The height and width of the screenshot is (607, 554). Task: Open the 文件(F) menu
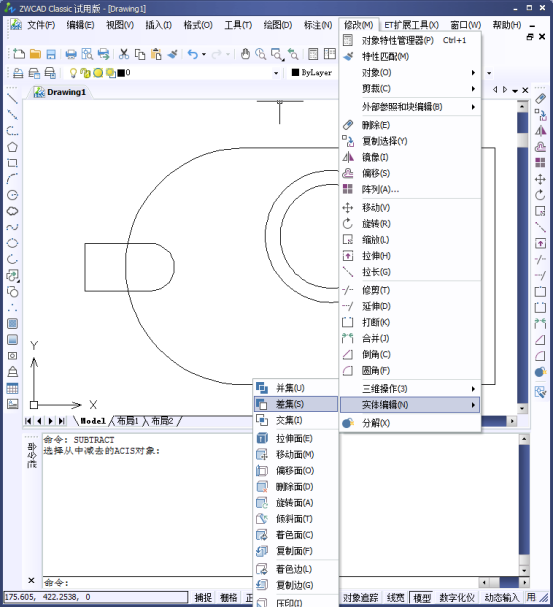41,25
